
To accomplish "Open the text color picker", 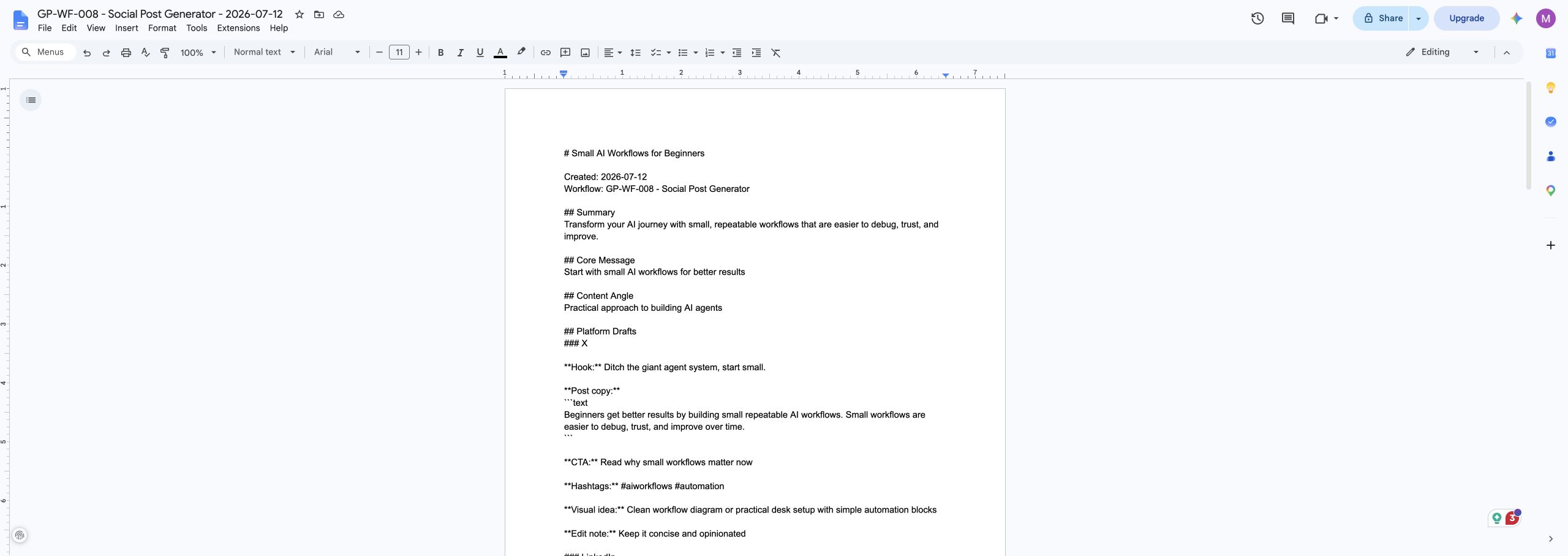I will pyautogui.click(x=500, y=53).
